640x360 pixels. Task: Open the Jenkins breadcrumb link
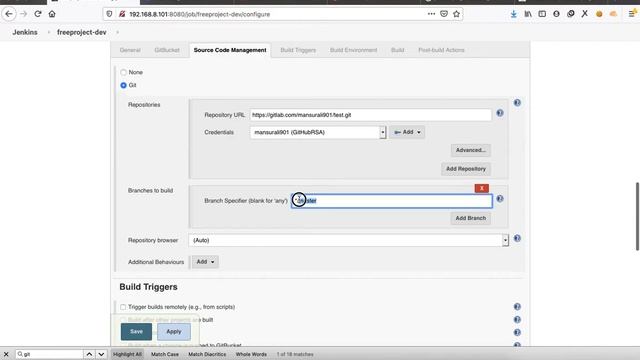click(25, 32)
